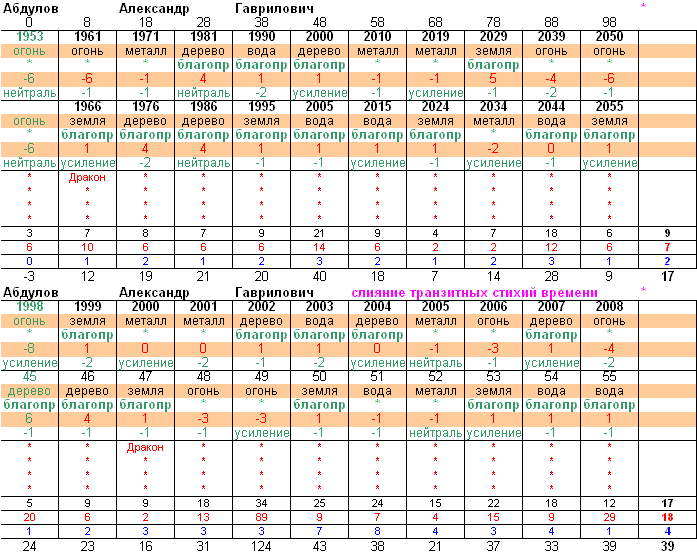
Task: Select the red value 89
Action: point(261,517)
